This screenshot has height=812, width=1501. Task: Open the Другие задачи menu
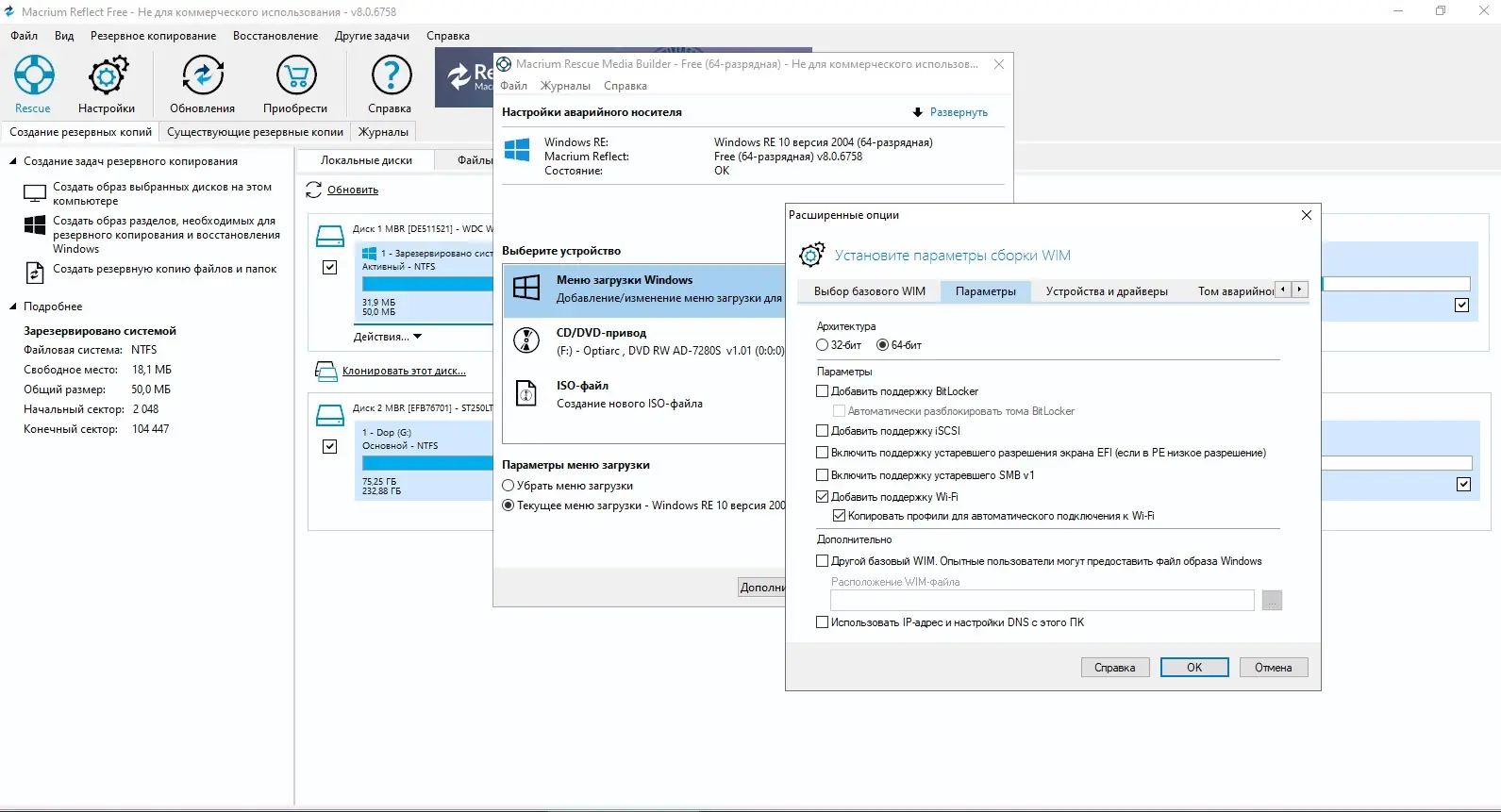coord(372,36)
